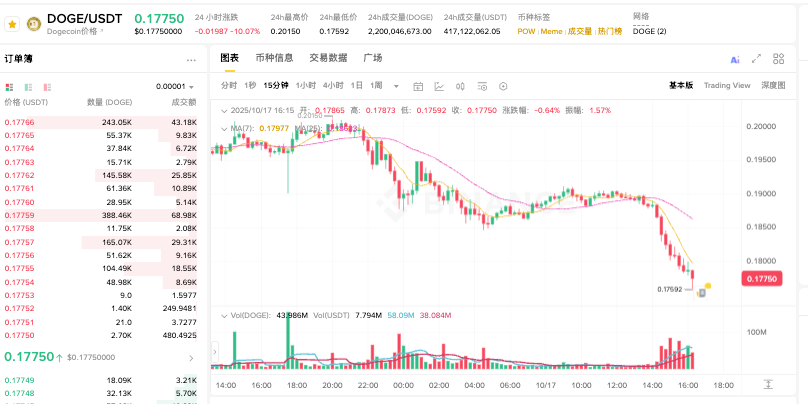Select the 0.17748 bid price row

point(100,394)
